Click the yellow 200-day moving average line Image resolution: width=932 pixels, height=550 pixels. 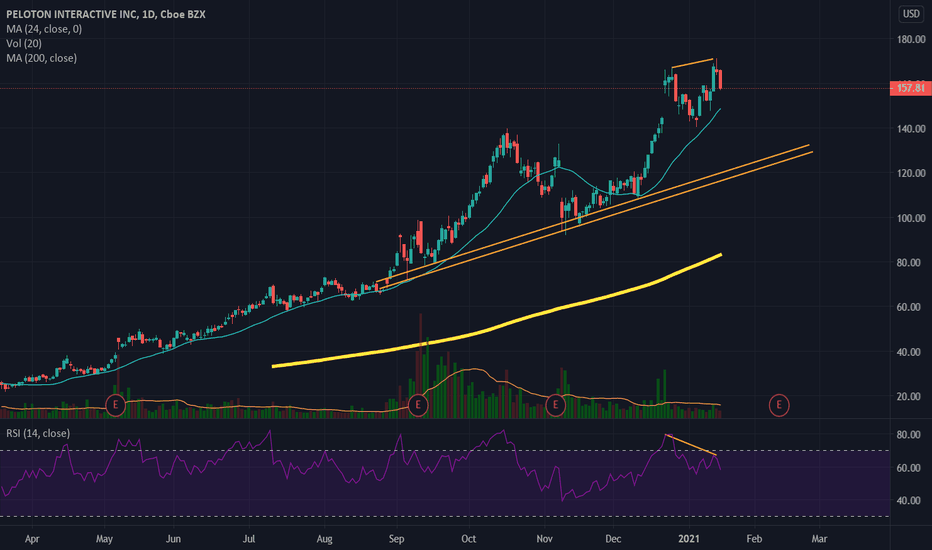[x=499, y=325]
